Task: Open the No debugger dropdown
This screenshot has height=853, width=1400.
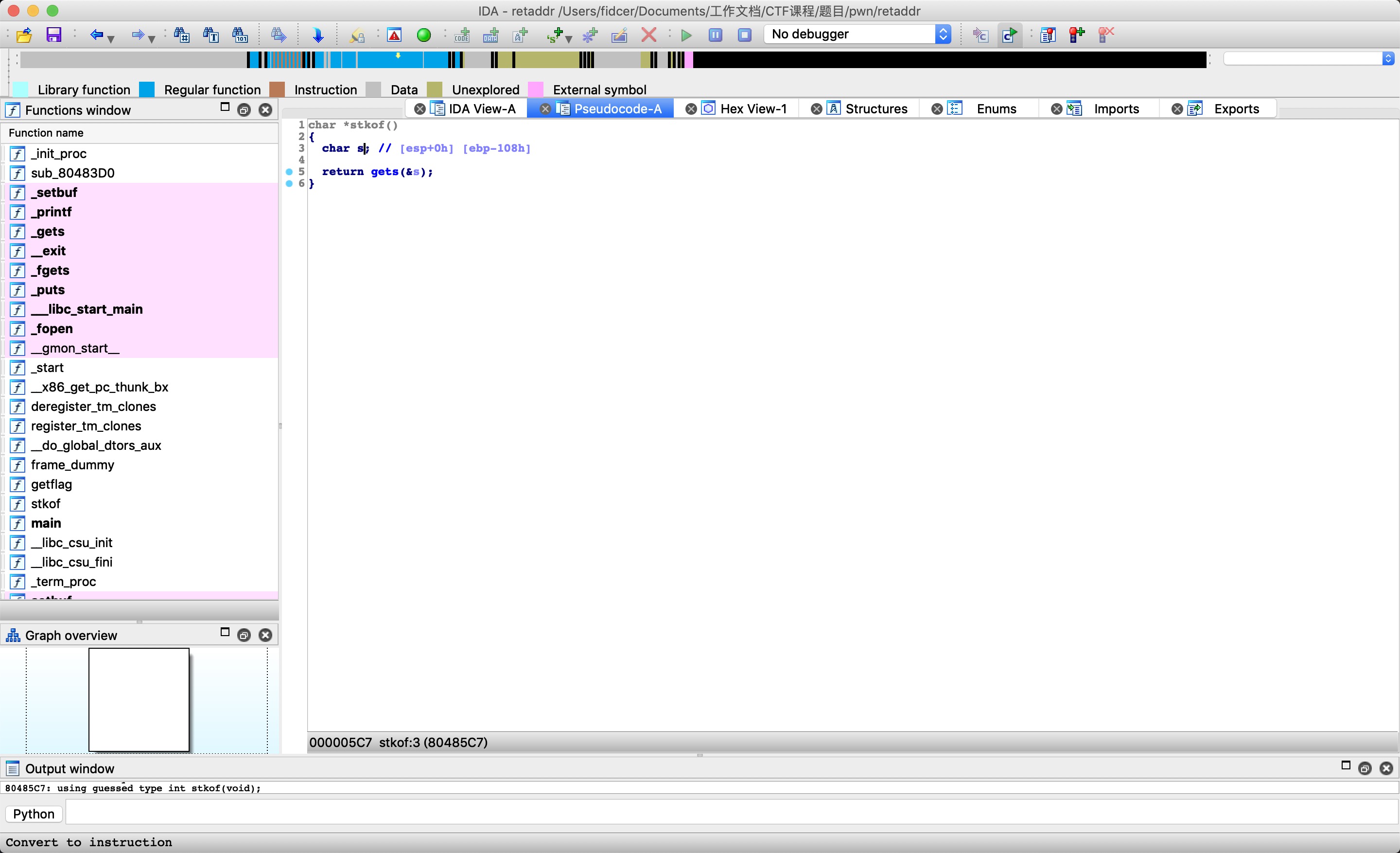Action: click(x=943, y=34)
